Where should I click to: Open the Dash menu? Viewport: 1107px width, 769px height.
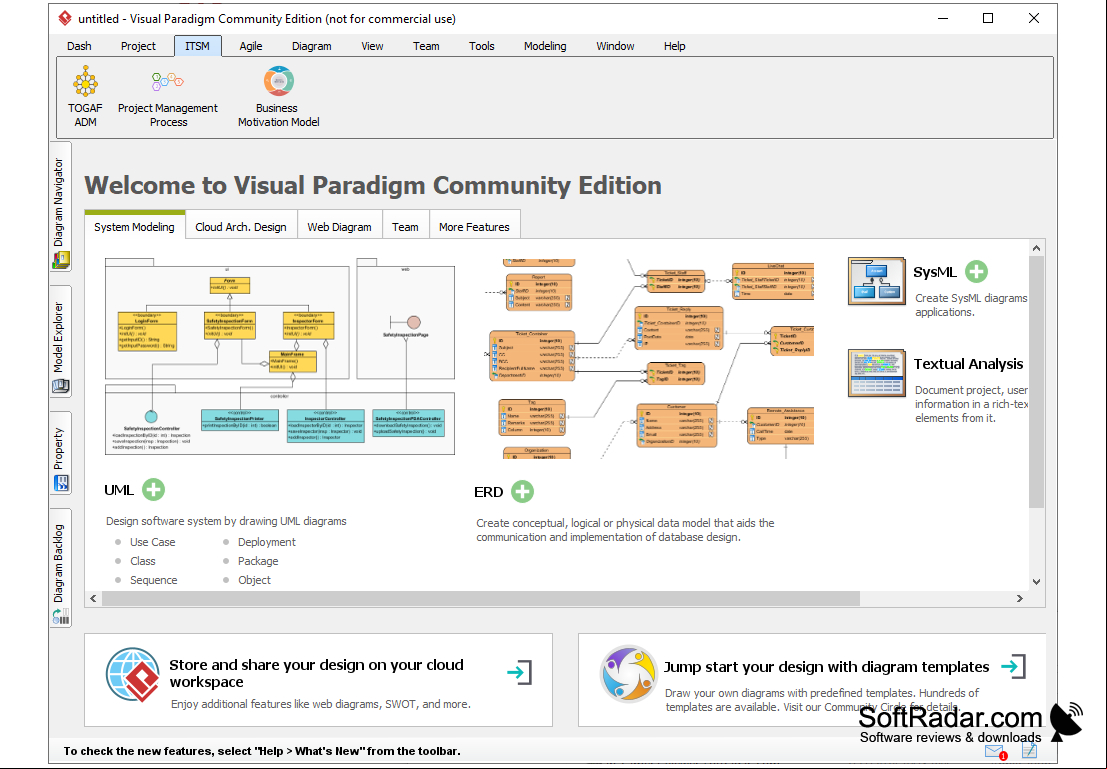[x=79, y=46]
